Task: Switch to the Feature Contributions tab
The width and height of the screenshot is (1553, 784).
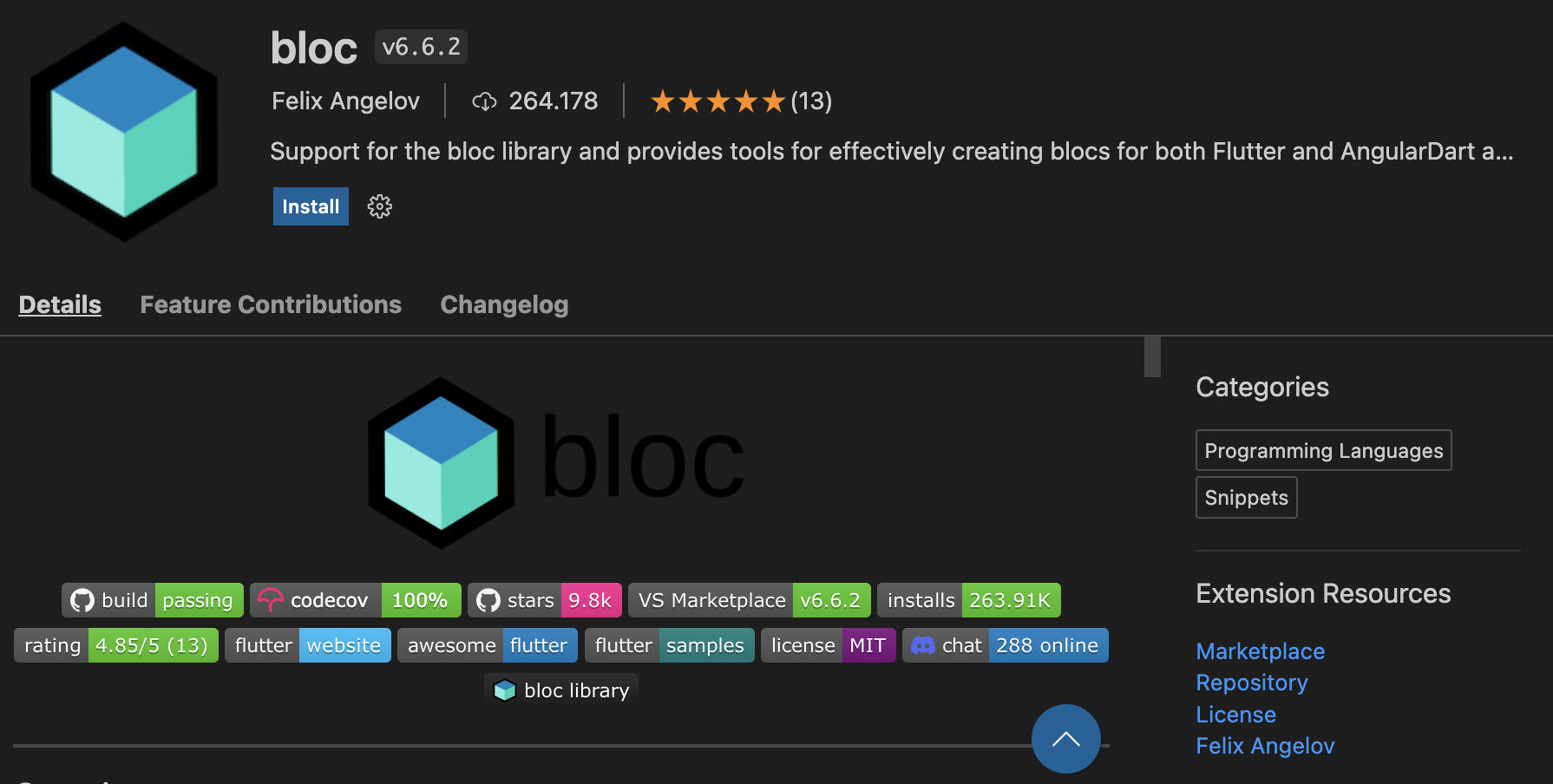Action: pos(271,304)
